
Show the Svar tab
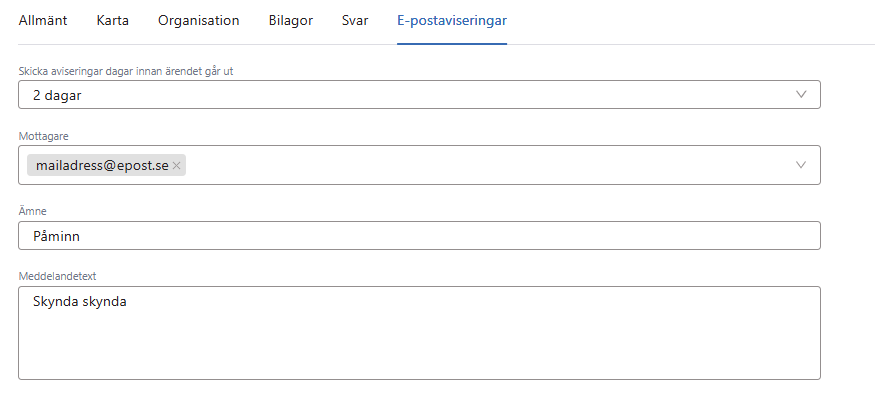pos(354,20)
